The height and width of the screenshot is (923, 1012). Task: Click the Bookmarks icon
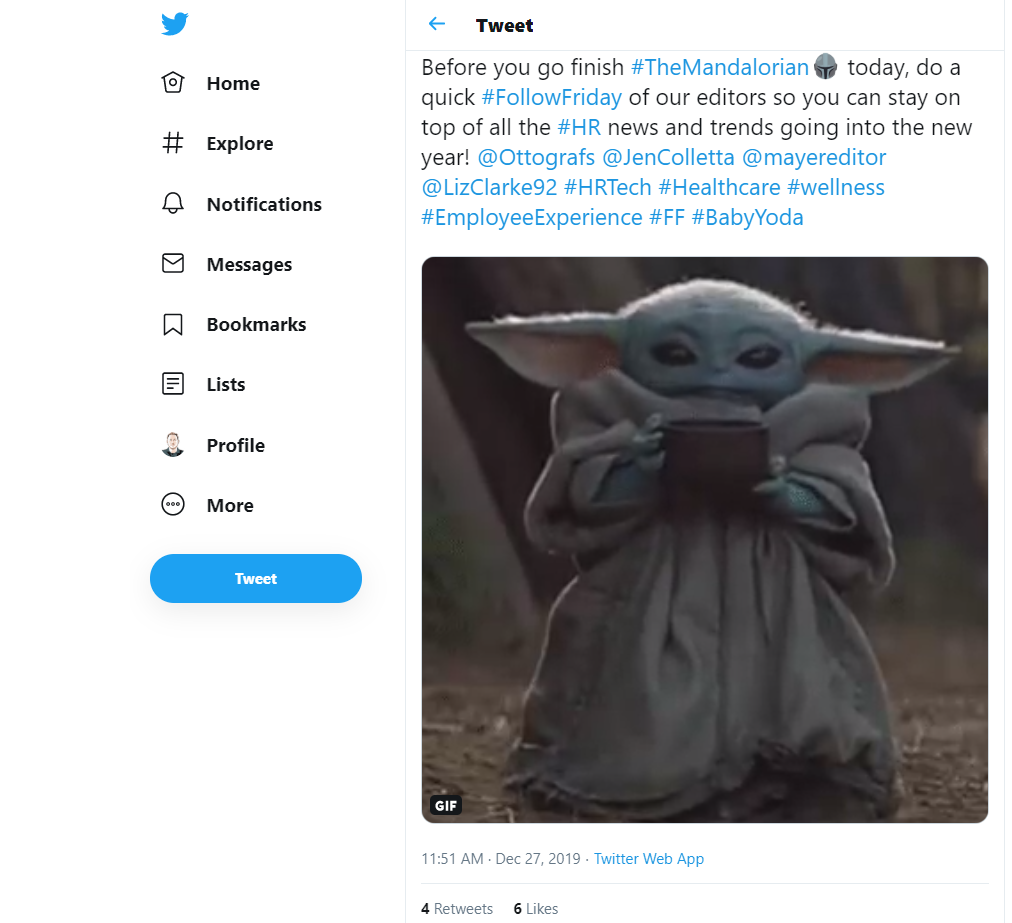coord(173,324)
